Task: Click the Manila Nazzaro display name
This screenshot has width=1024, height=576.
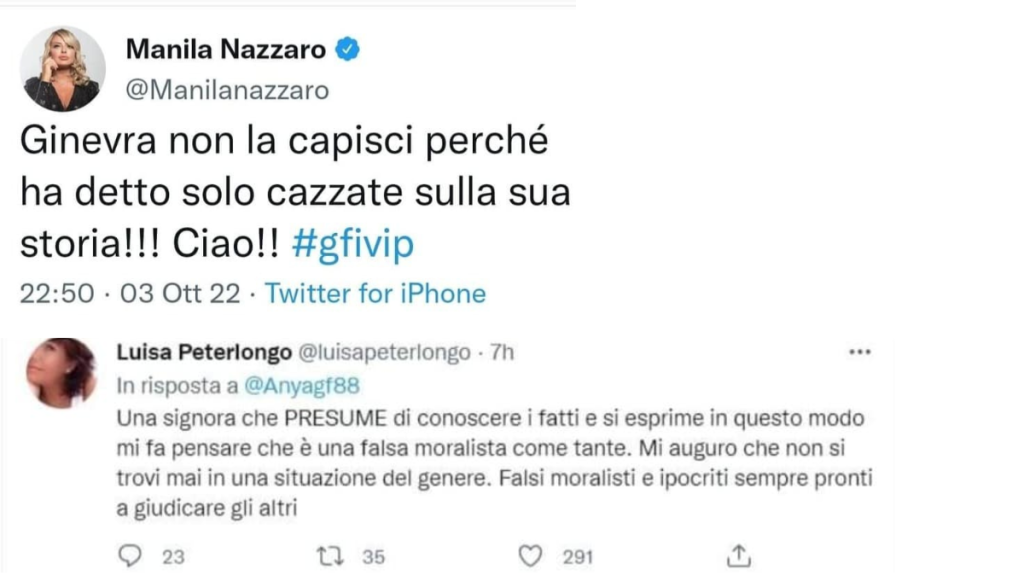Action: [227, 50]
